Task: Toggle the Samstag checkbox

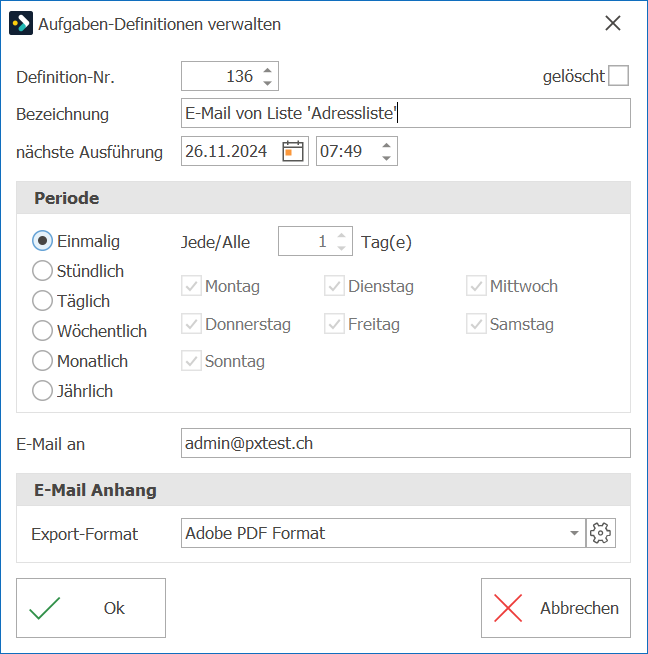Action: point(476,324)
